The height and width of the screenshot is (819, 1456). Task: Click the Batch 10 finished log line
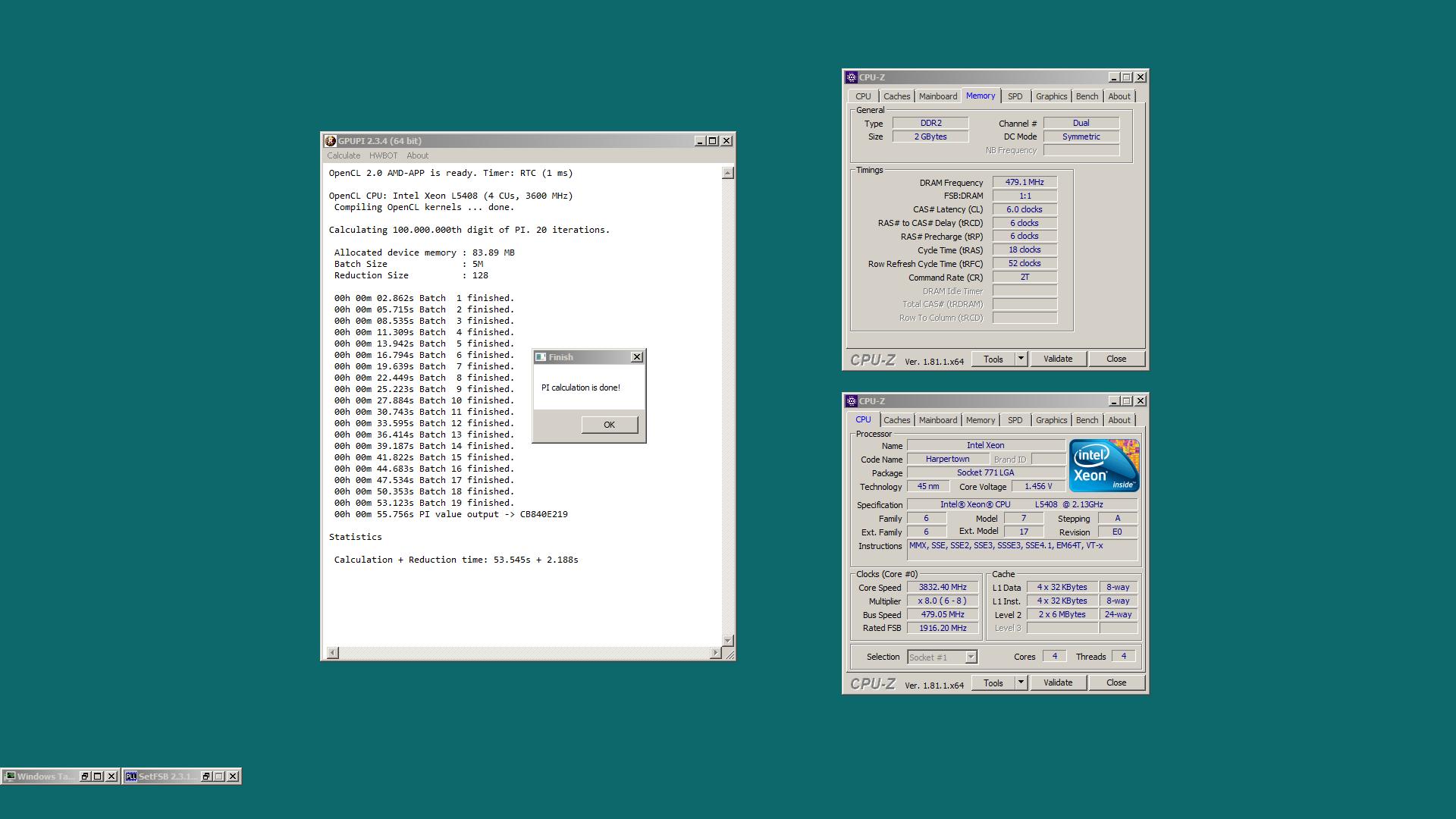coord(424,401)
